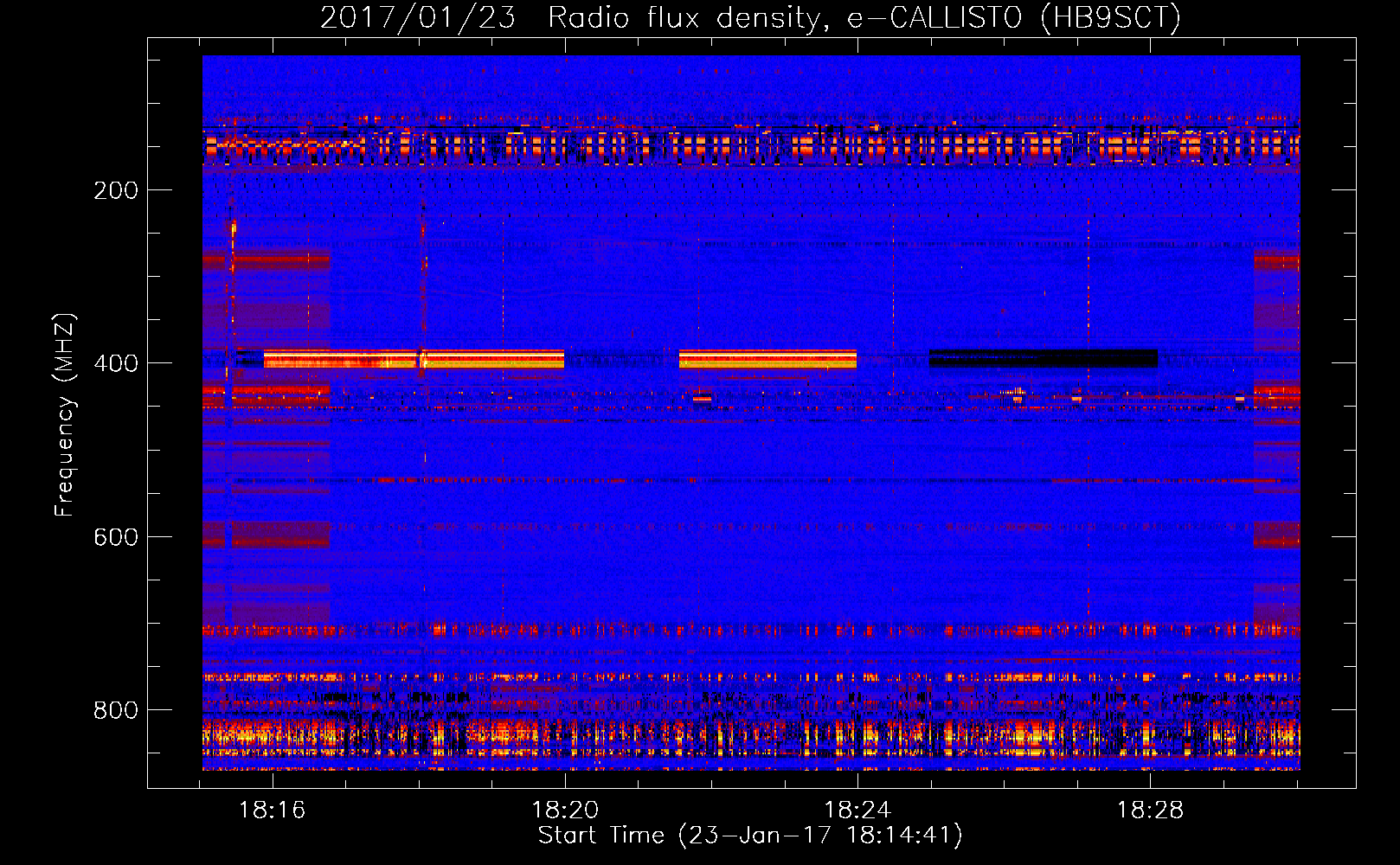Viewport: 1400px width, 865px height.
Task: Click the 18:20 time tick label
Action: (x=565, y=811)
